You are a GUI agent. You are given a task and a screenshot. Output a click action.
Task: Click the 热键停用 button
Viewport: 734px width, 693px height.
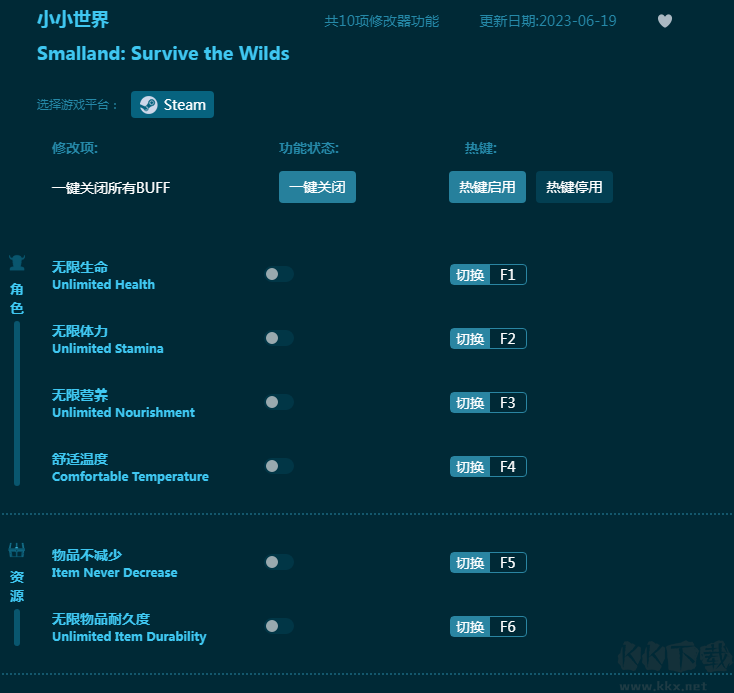click(574, 187)
